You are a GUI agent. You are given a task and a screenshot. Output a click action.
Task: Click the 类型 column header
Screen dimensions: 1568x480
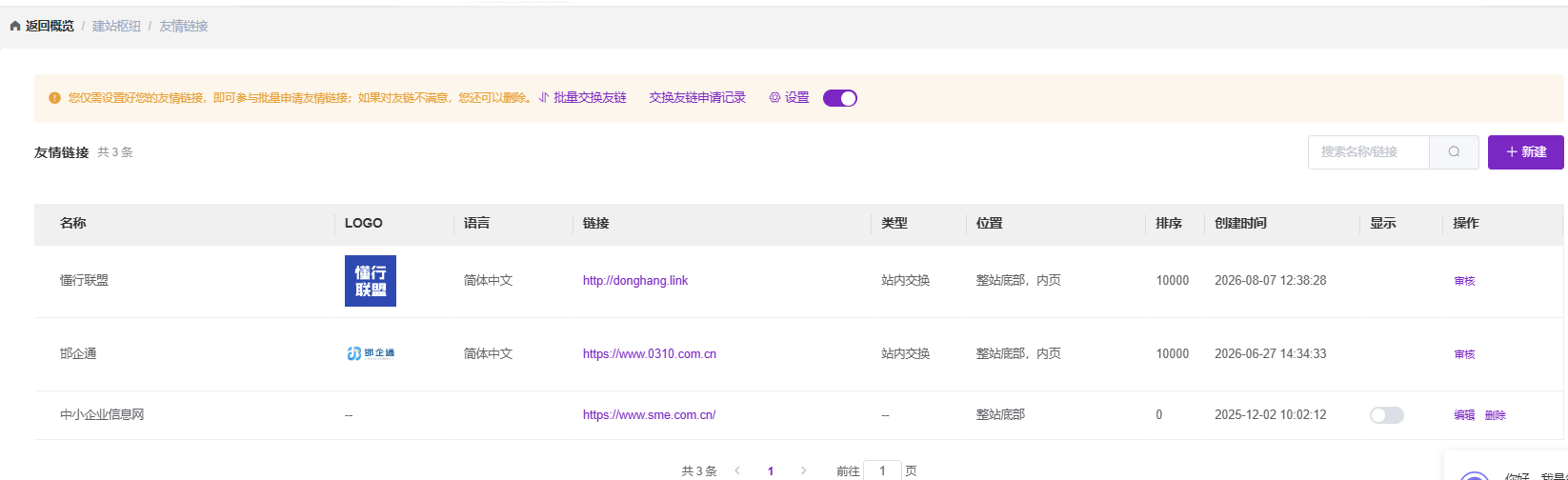click(x=895, y=223)
